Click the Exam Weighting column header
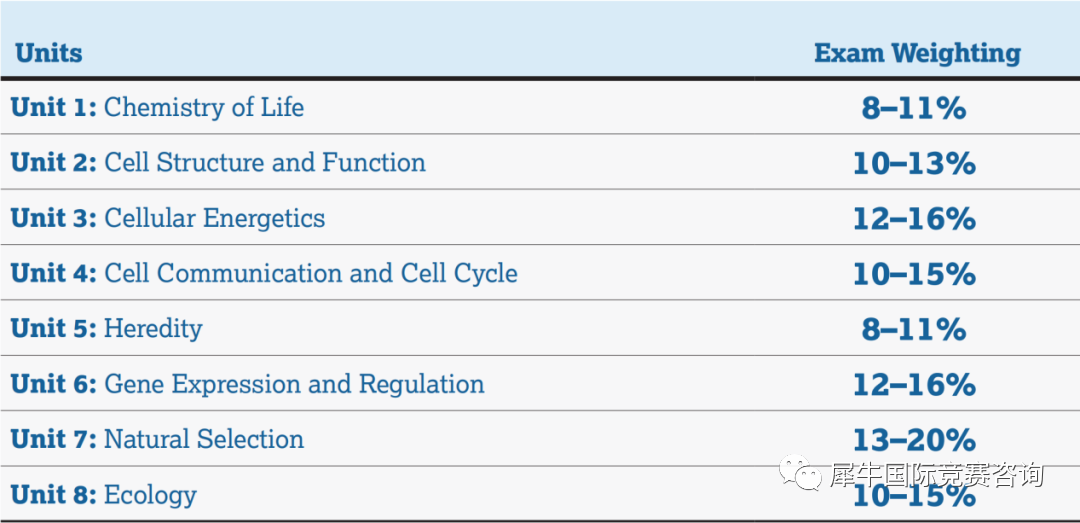Image resolution: width=1080 pixels, height=523 pixels. pyautogui.click(x=917, y=53)
